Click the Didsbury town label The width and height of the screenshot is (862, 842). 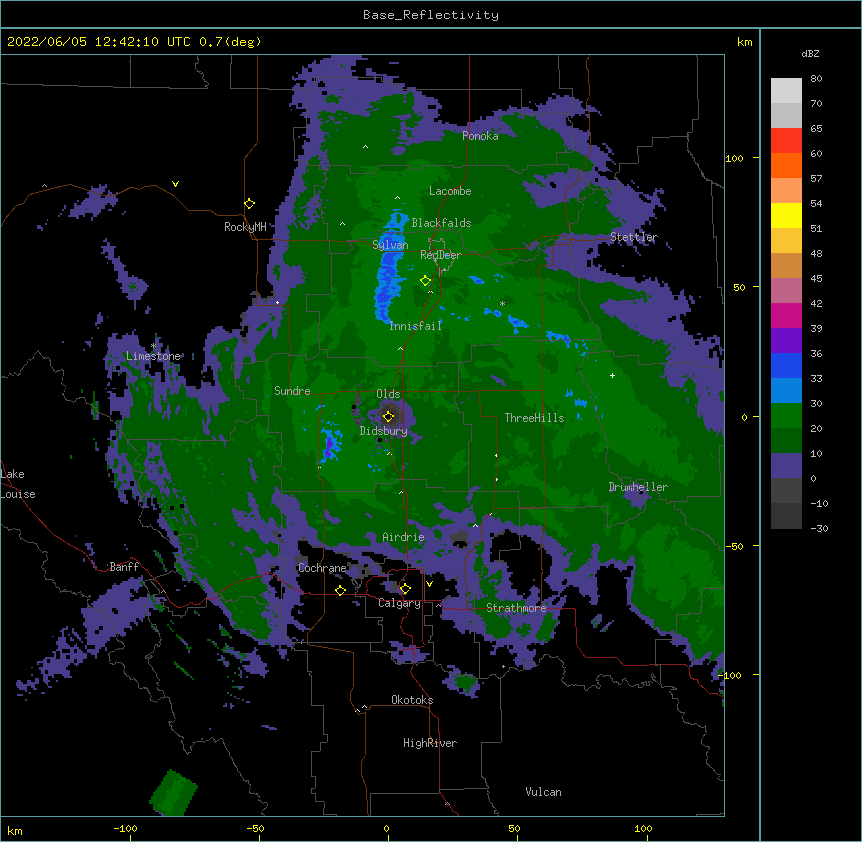coord(384,431)
